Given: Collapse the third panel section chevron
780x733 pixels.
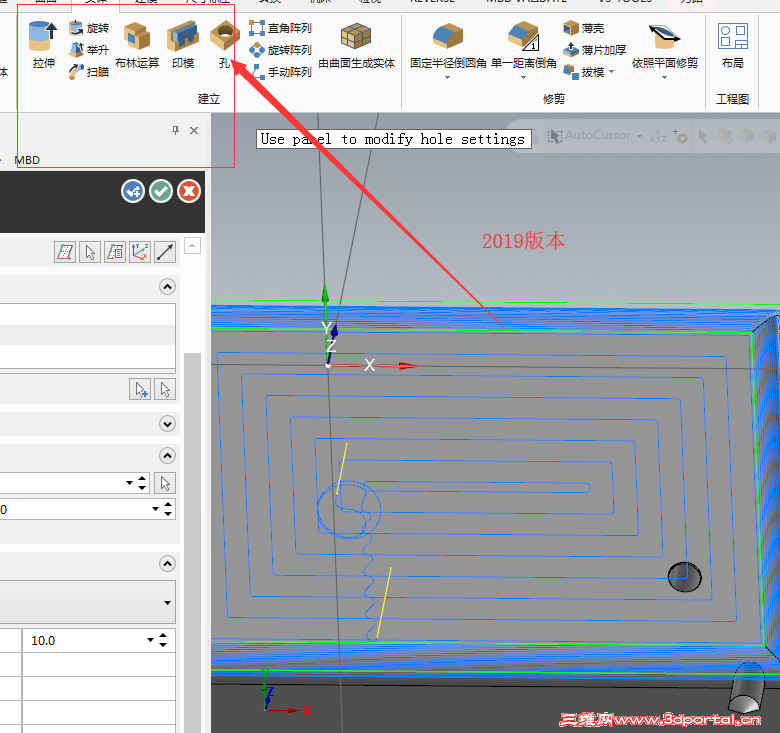Looking at the screenshot, I should [167, 456].
